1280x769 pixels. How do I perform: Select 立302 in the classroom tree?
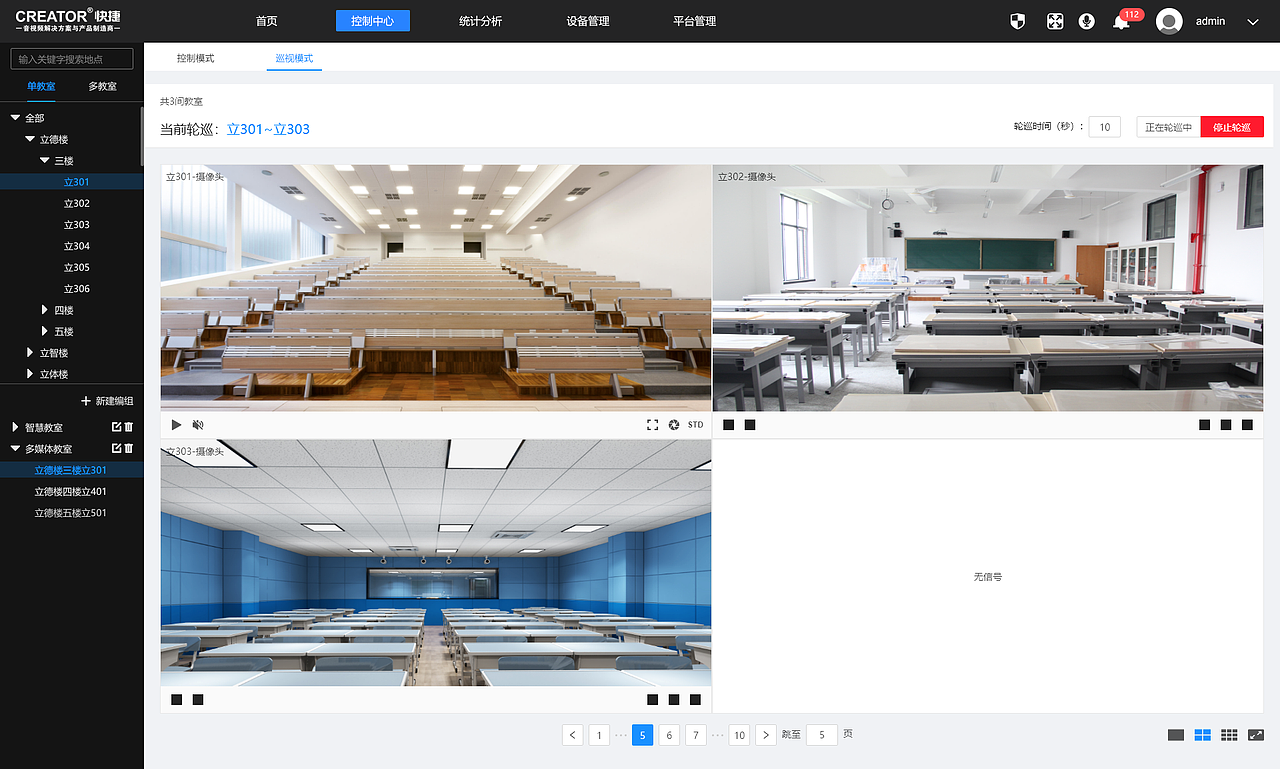click(77, 203)
